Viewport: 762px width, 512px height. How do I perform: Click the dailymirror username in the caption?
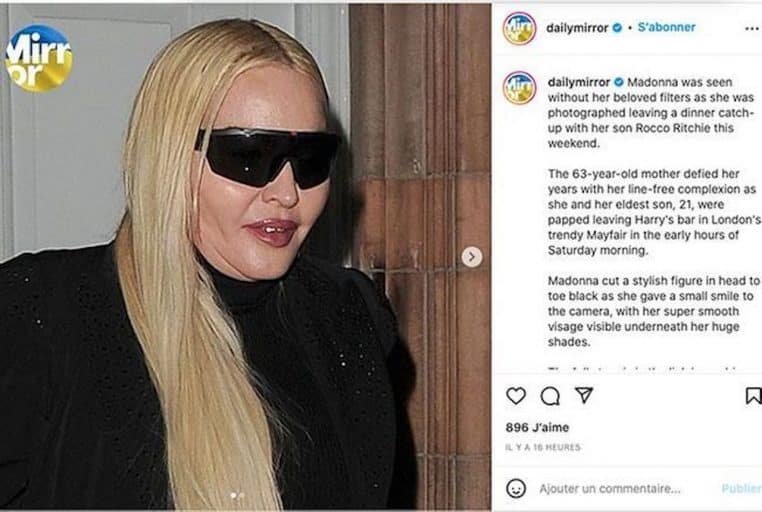(x=579, y=82)
